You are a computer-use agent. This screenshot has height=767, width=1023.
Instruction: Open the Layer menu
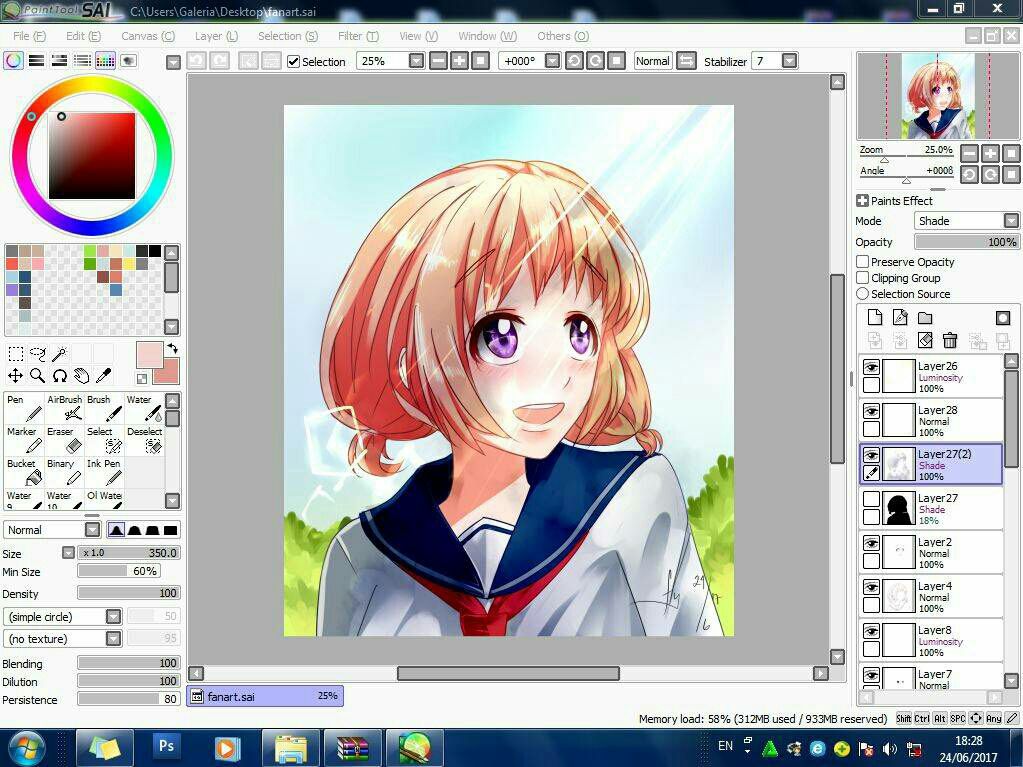tap(217, 36)
